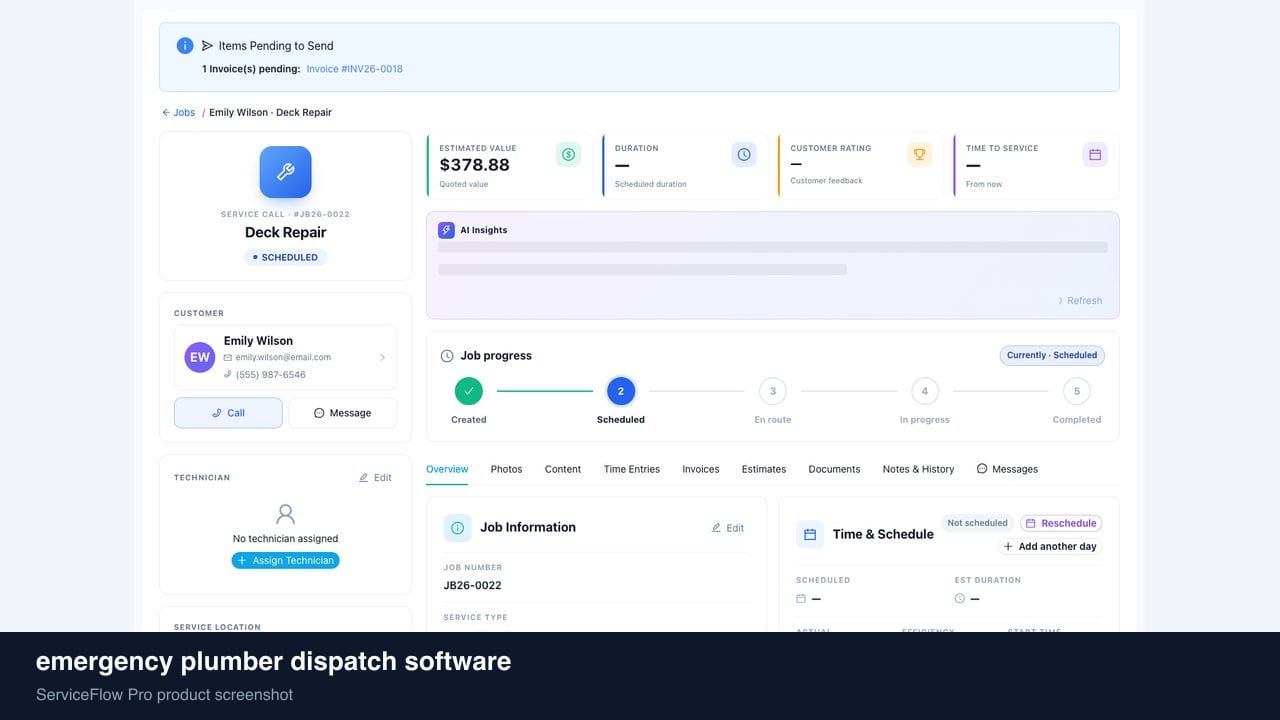The width and height of the screenshot is (1280, 720).
Task: Reschedule the job
Action: point(1061,523)
